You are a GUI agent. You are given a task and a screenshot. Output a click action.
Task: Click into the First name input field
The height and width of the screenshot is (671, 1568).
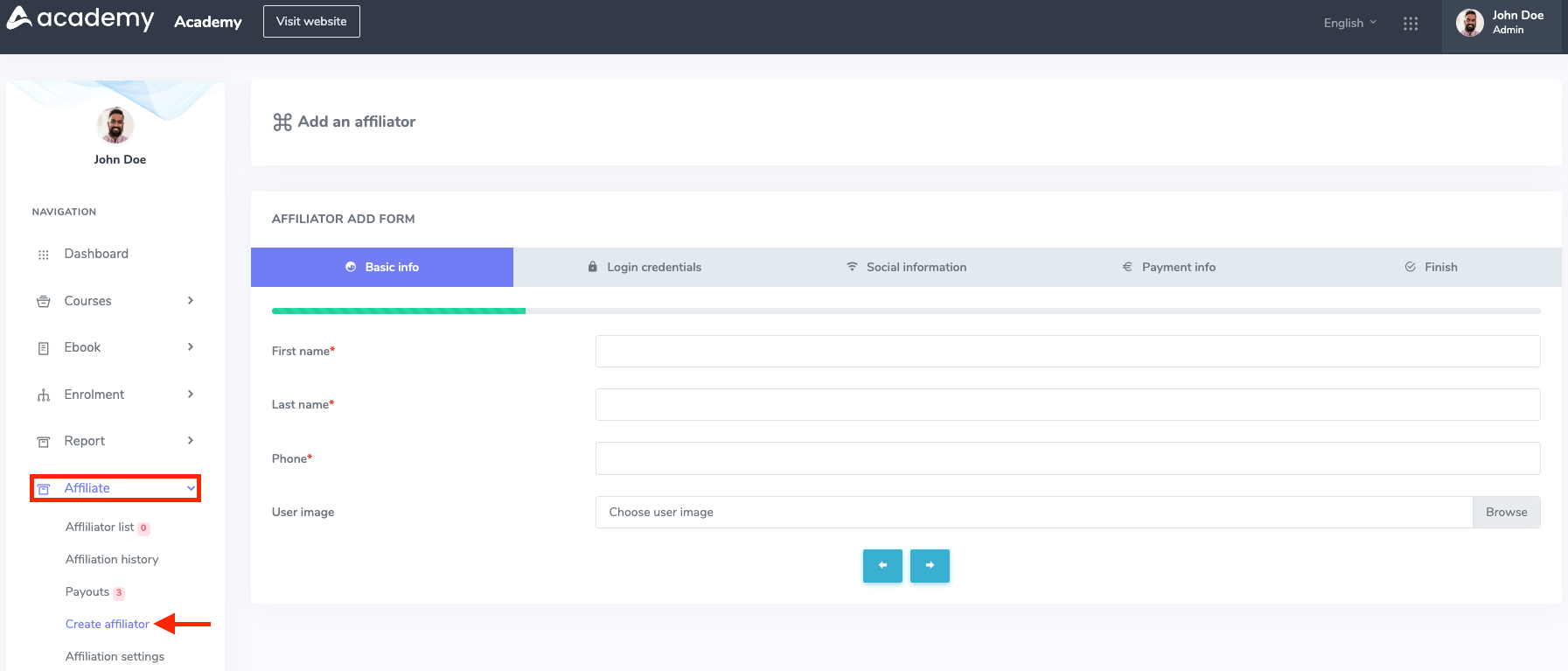click(x=1067, y=352)
